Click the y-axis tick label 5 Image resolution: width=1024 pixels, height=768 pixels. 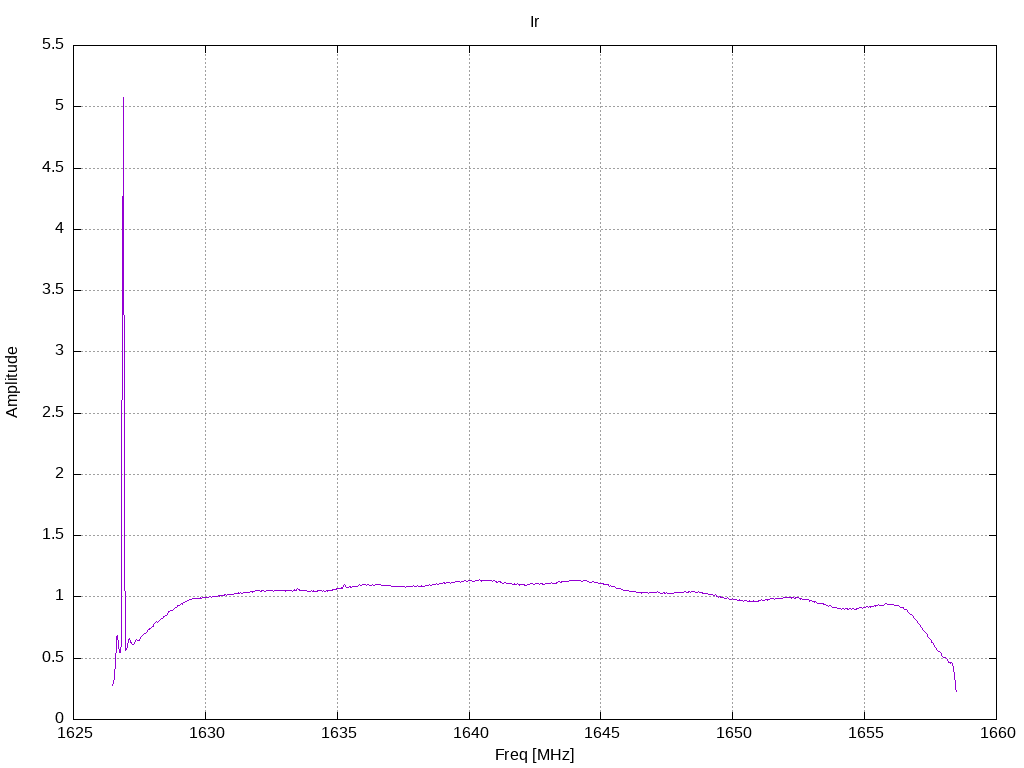(x=59, y=105)
